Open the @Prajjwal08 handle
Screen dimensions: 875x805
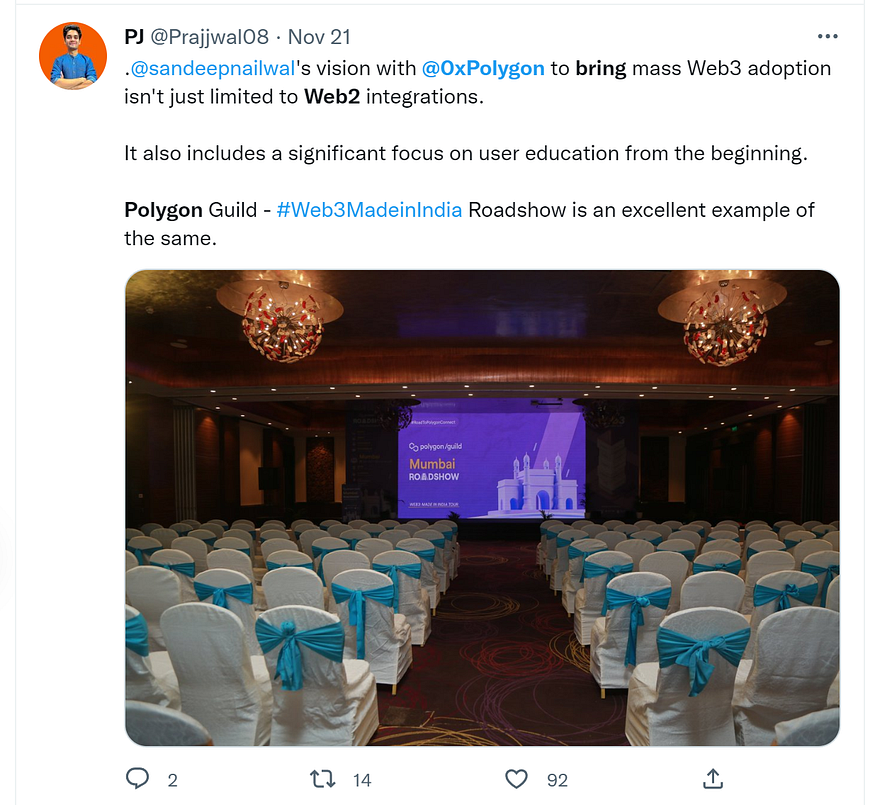coord(210,37)
